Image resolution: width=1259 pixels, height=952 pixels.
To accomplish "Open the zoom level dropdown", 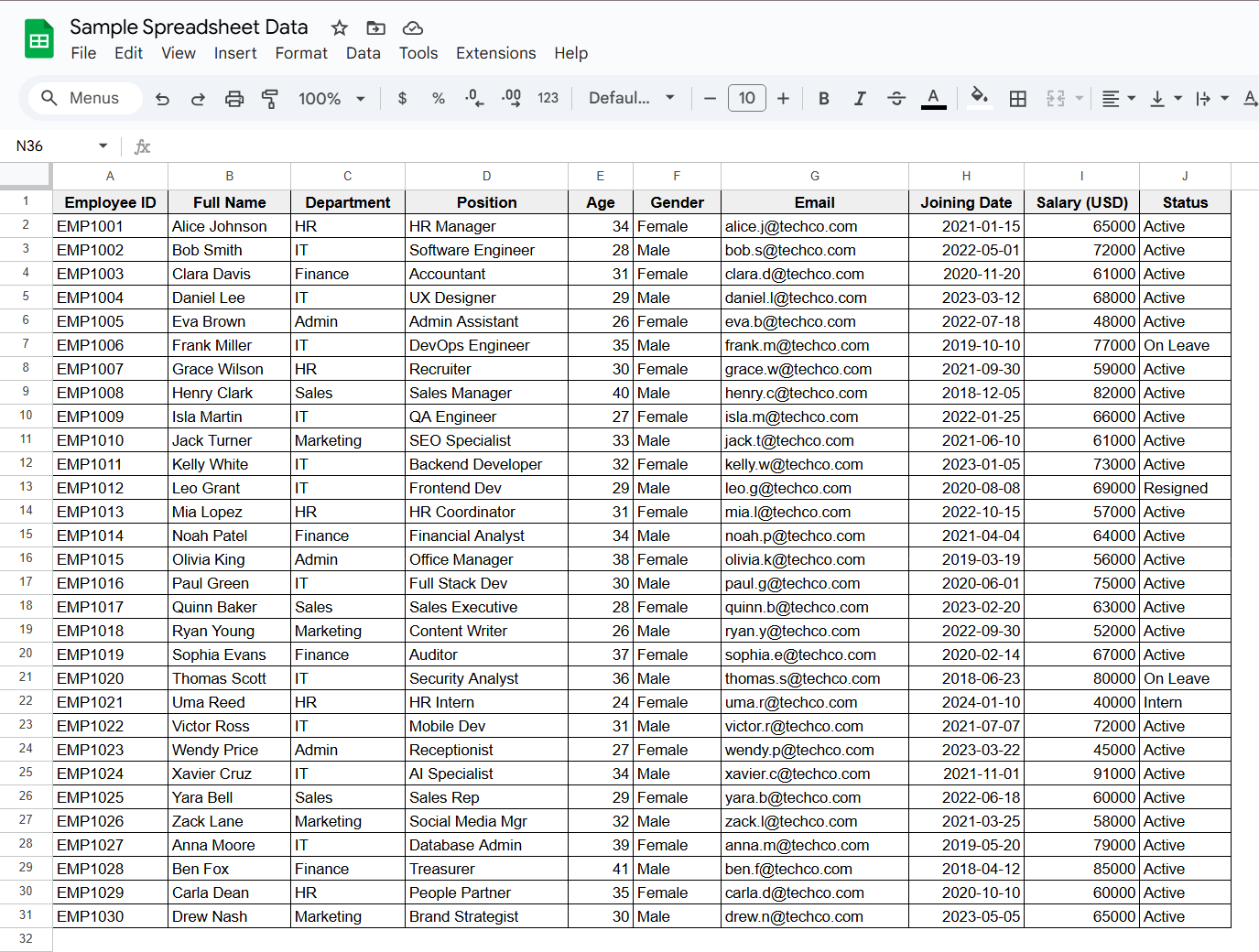I will [331, 98].
